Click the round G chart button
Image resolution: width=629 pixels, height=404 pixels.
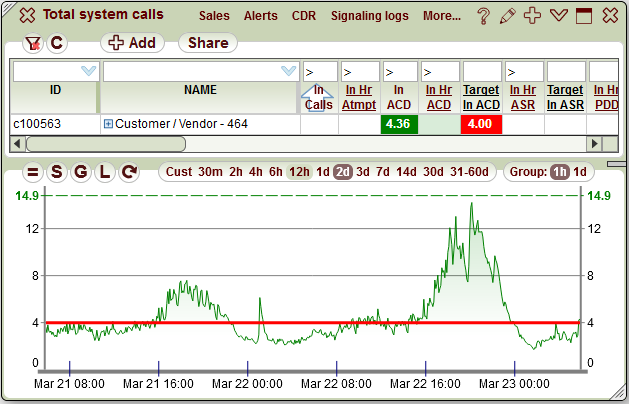point(80,172)
